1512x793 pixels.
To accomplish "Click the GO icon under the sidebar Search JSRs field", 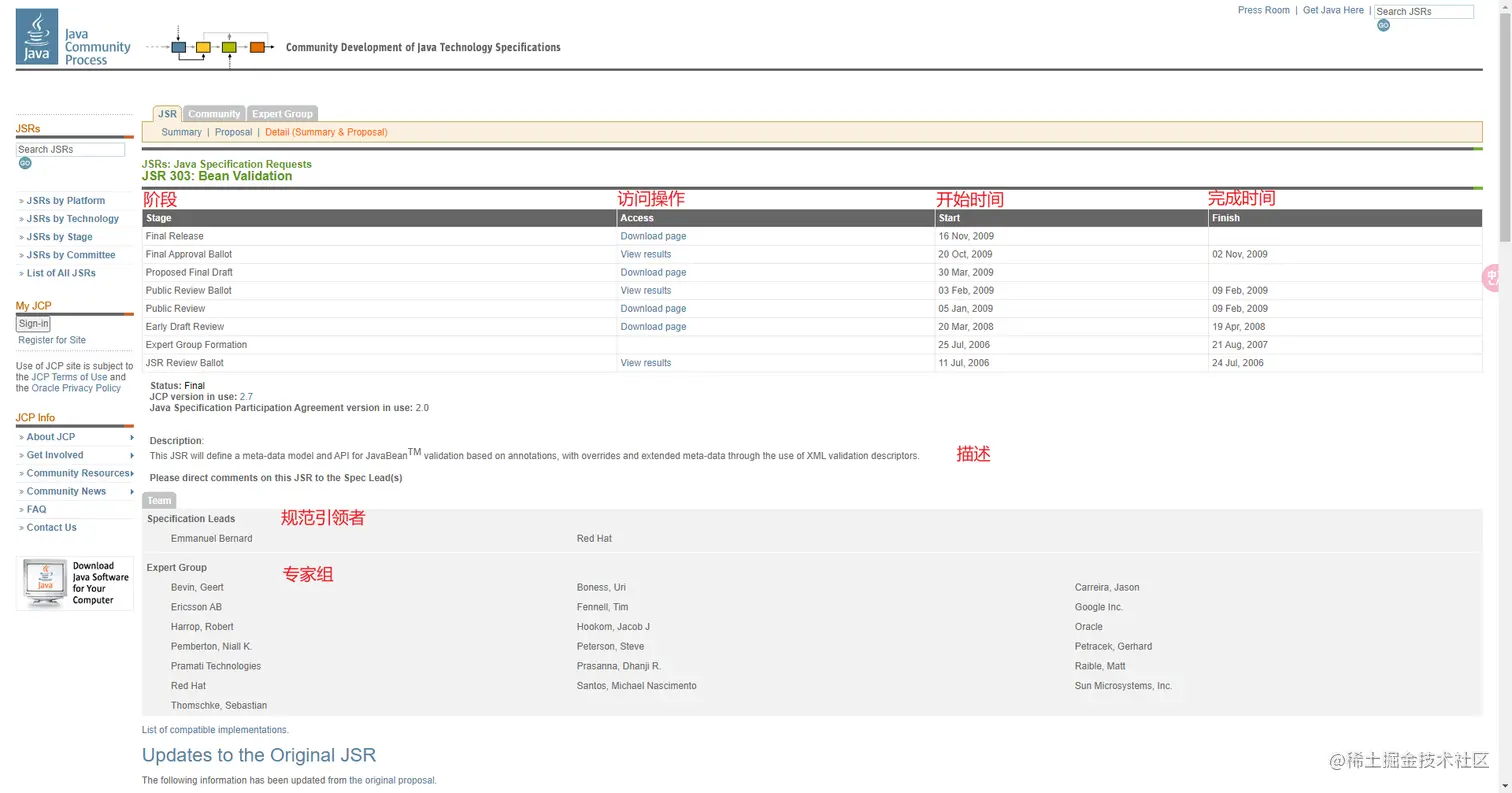I will tap(25, 163).
